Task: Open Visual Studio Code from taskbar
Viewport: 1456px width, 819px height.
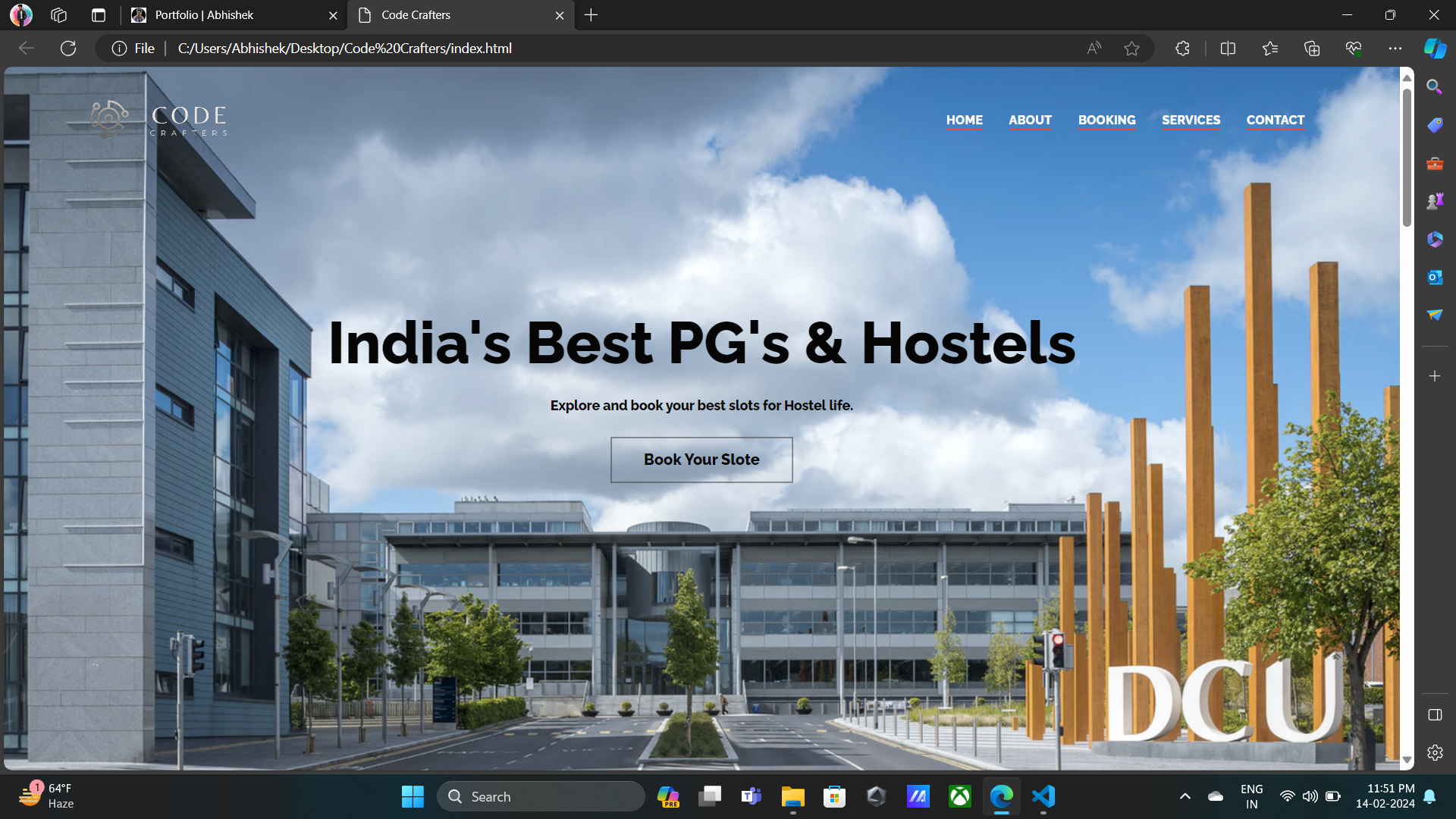Action: (1043, 796)
